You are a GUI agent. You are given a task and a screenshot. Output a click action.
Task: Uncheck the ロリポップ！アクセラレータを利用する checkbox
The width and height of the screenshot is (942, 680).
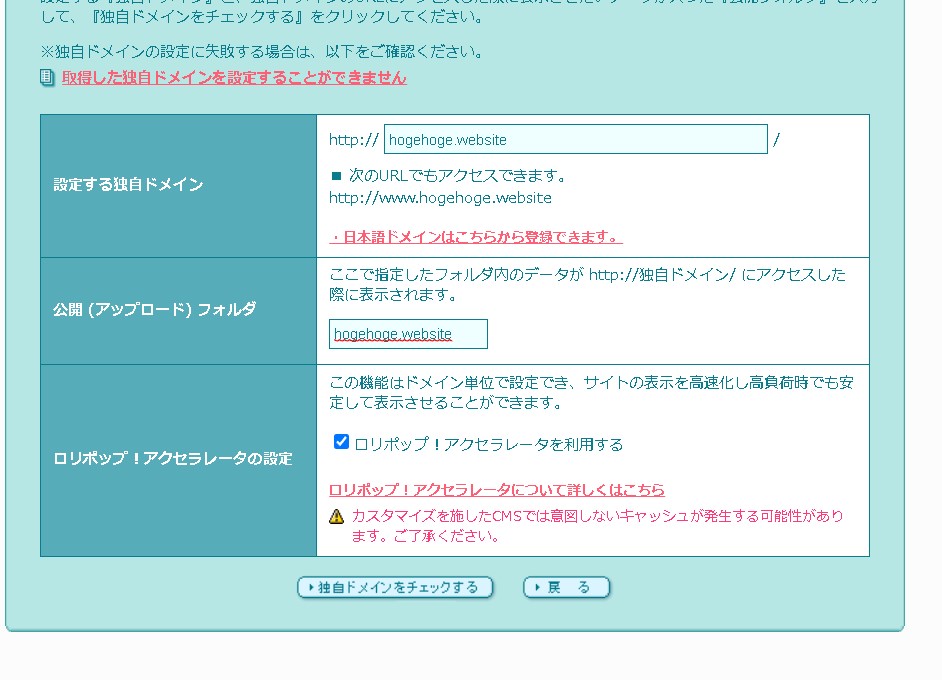point(341,442)
